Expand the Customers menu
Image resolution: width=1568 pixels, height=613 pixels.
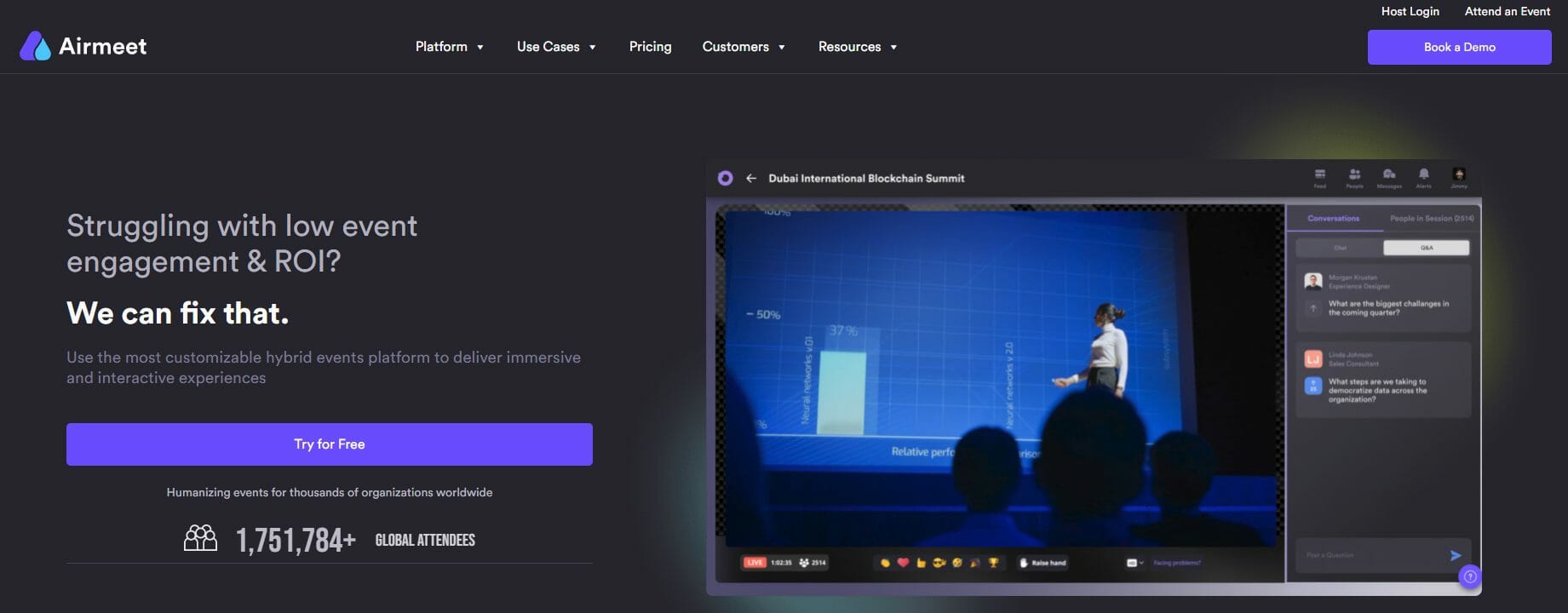coord(744,47)
